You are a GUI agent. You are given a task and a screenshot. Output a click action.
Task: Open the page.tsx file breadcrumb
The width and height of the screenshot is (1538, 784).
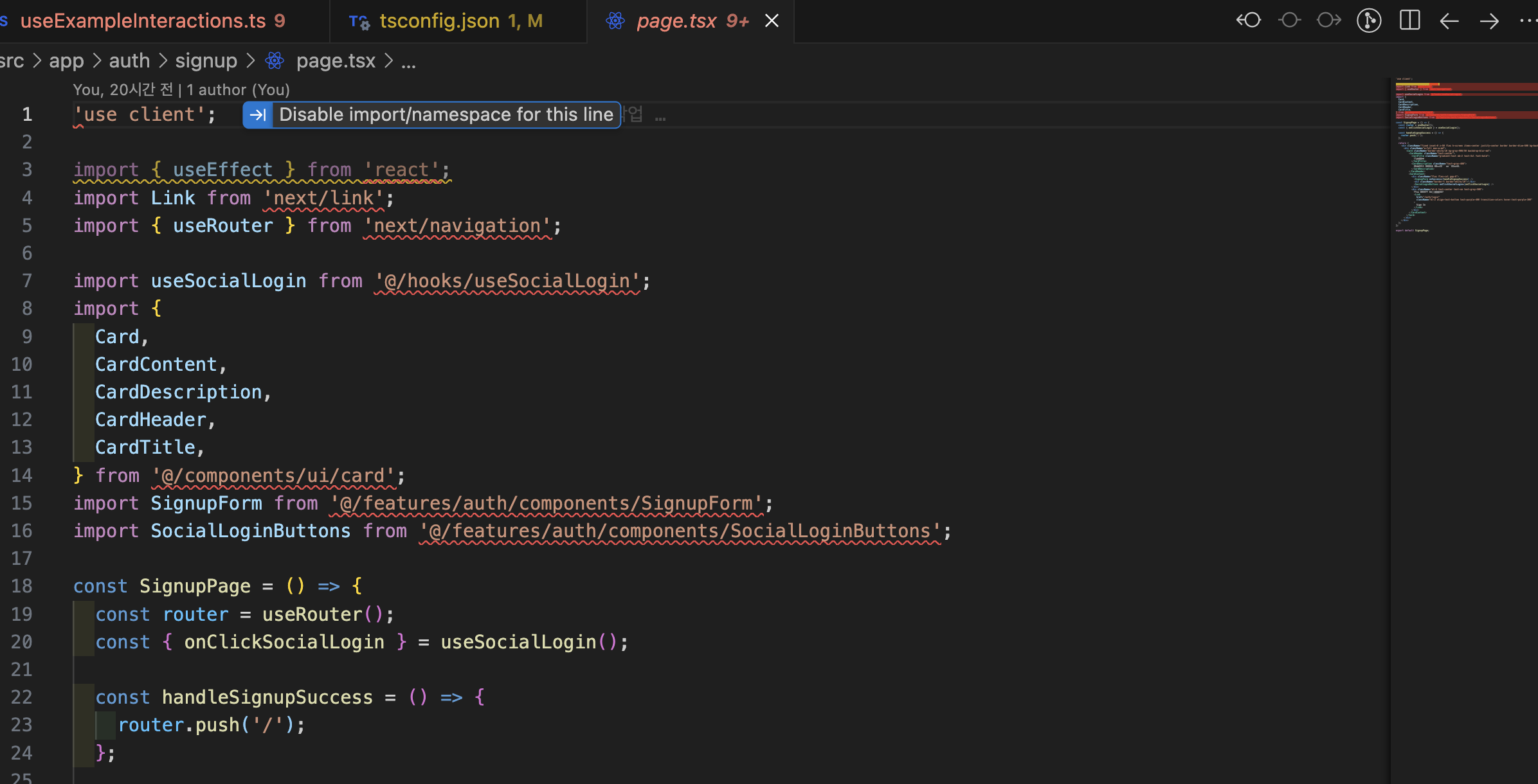[336, 61]
